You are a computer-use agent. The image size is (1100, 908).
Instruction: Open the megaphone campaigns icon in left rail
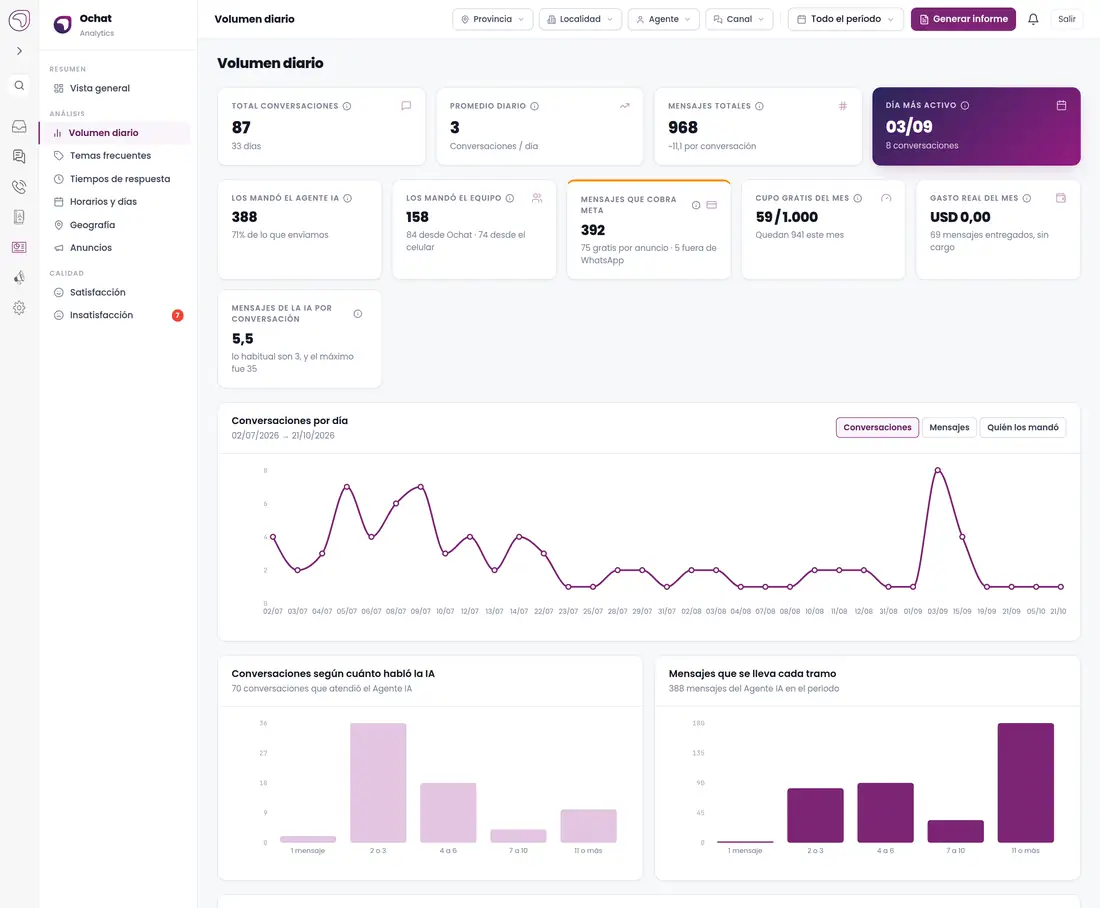(20, 277)
